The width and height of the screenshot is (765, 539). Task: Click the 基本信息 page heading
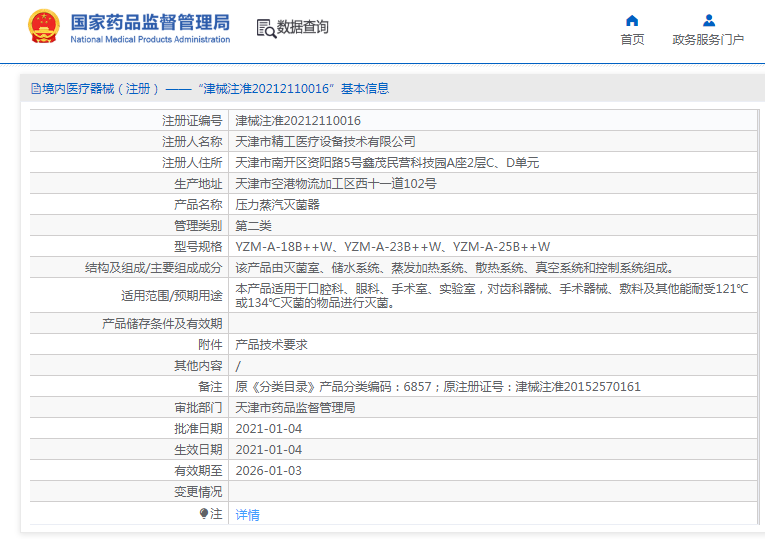click(x=365, y=89)
